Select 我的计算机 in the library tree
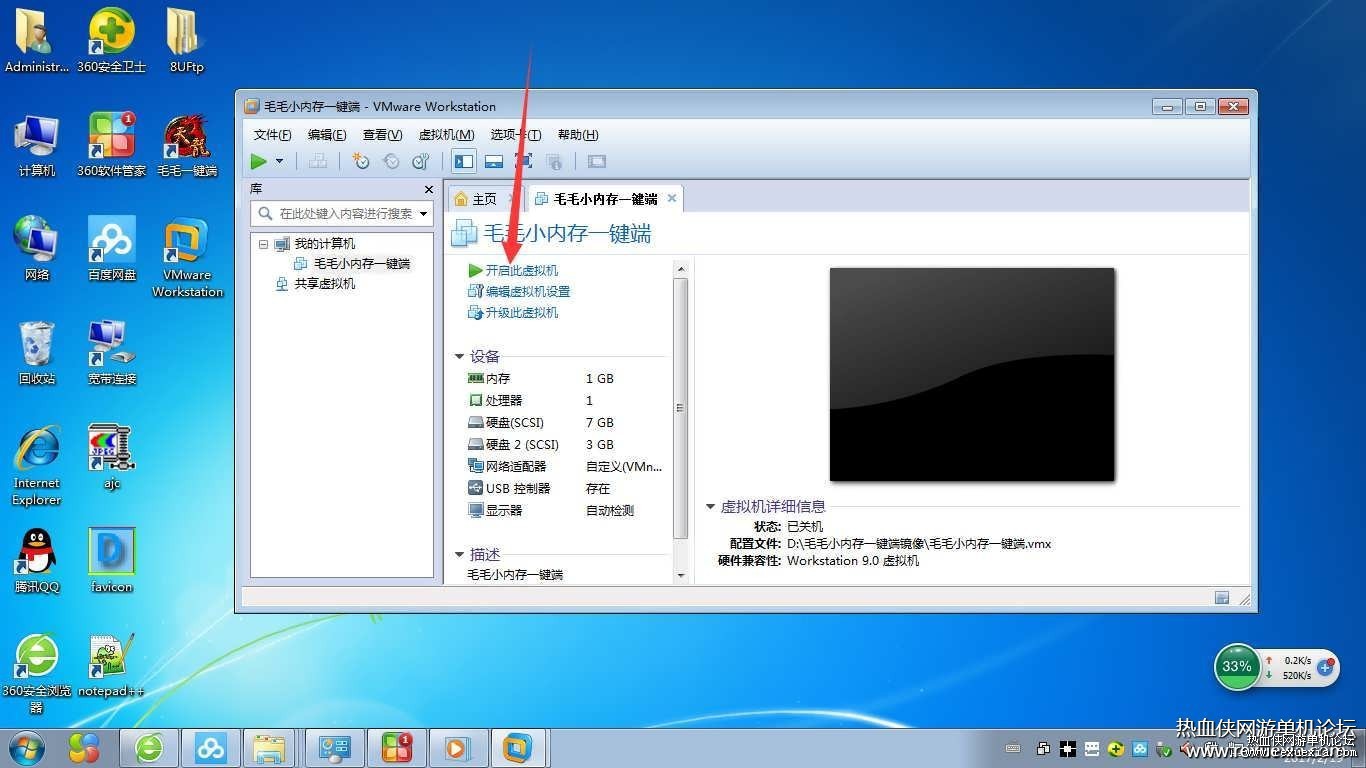The width and height of the screenshot is (1366, 768). point(324,244)
